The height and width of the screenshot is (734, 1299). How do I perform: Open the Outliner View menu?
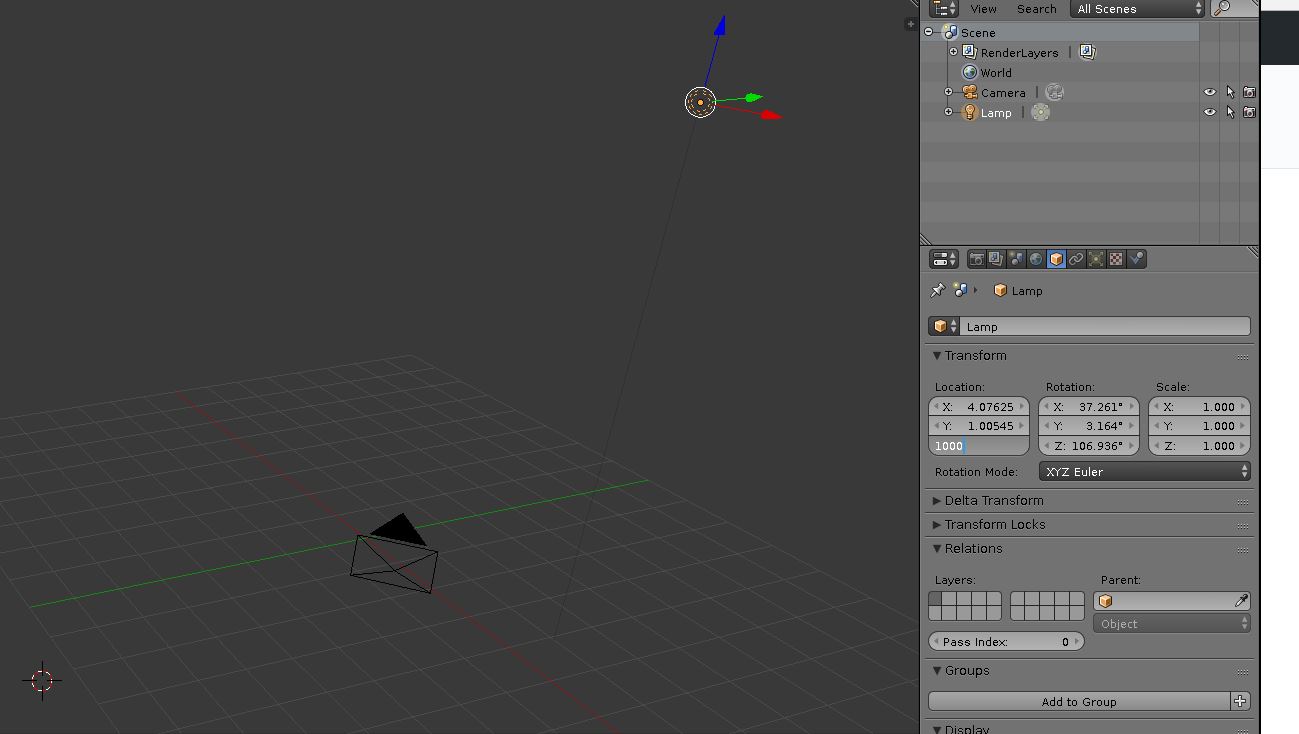tap(983, 9)
